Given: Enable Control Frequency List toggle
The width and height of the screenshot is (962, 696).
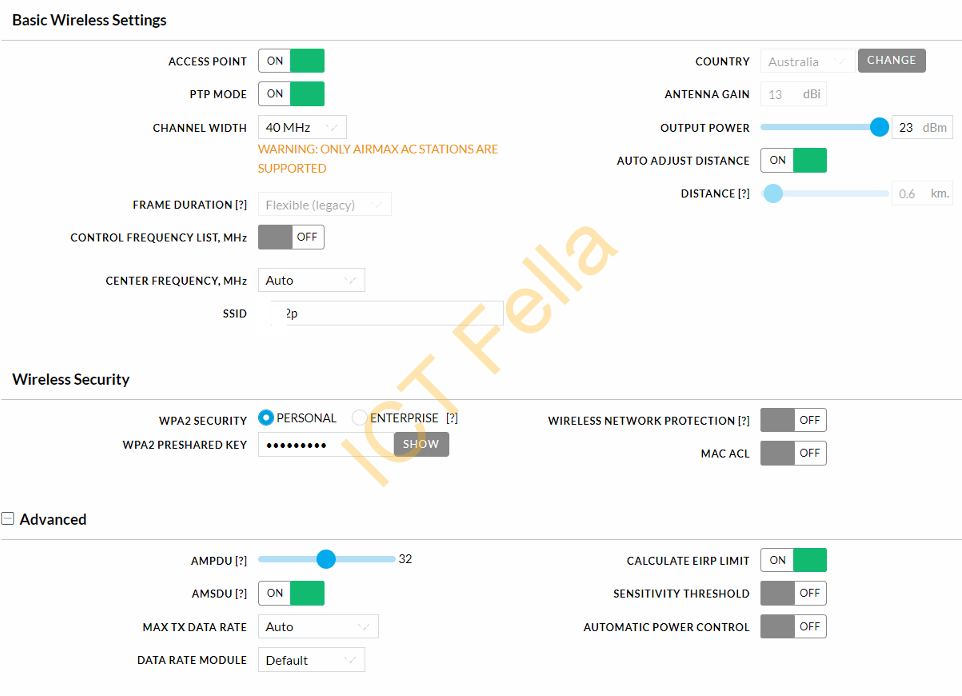Looking at the screenshot, I should [291, 237].
